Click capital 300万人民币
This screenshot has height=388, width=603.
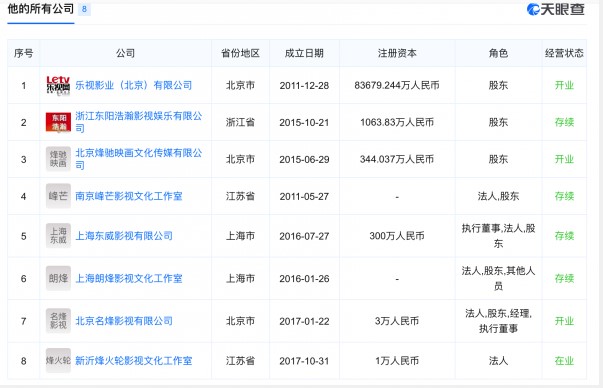tap(397, 236)
